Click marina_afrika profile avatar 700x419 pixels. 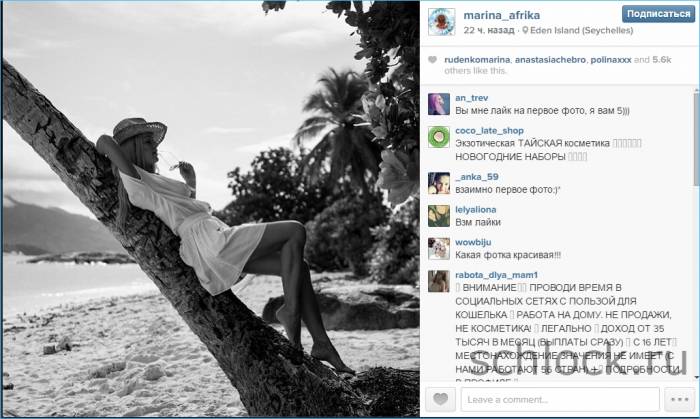(x=442, y=21)
